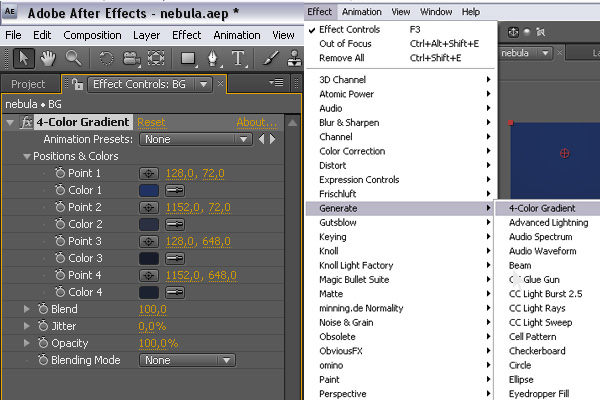Image resolution: width=600 pixels, height=400 pixels.
Task: Select the Clone Stamp tool
Action: point(295,59)
